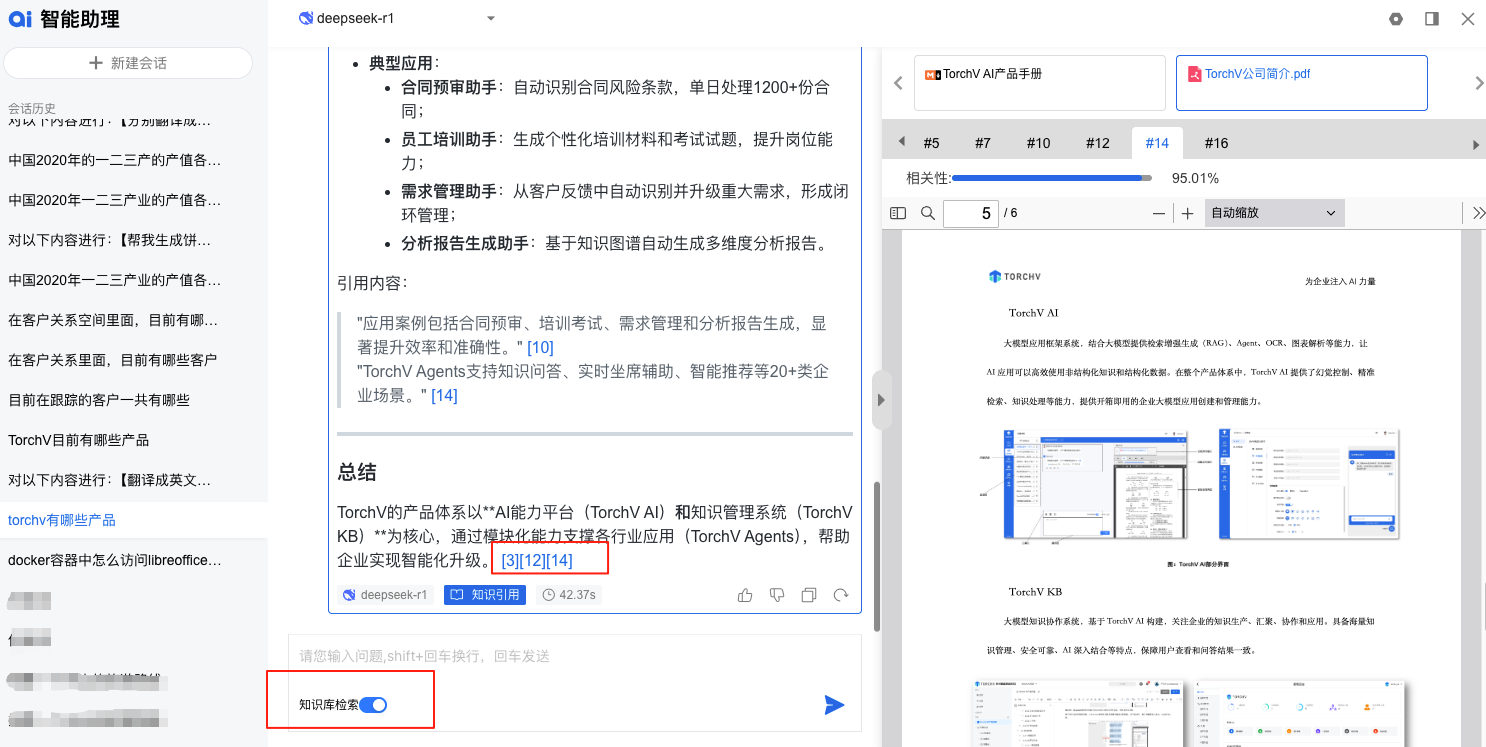Click the relevance 95.01% progress bar
This screenshot has height=747, width=1486.
(1051, 178)
